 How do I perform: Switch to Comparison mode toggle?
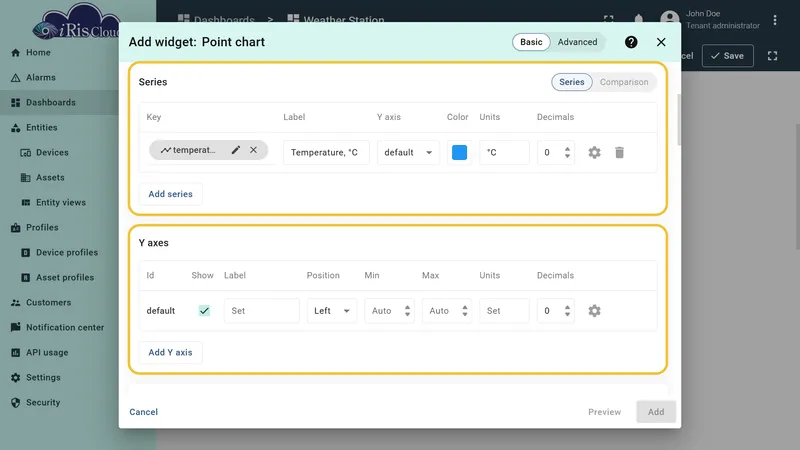click(x=624, y=82)
